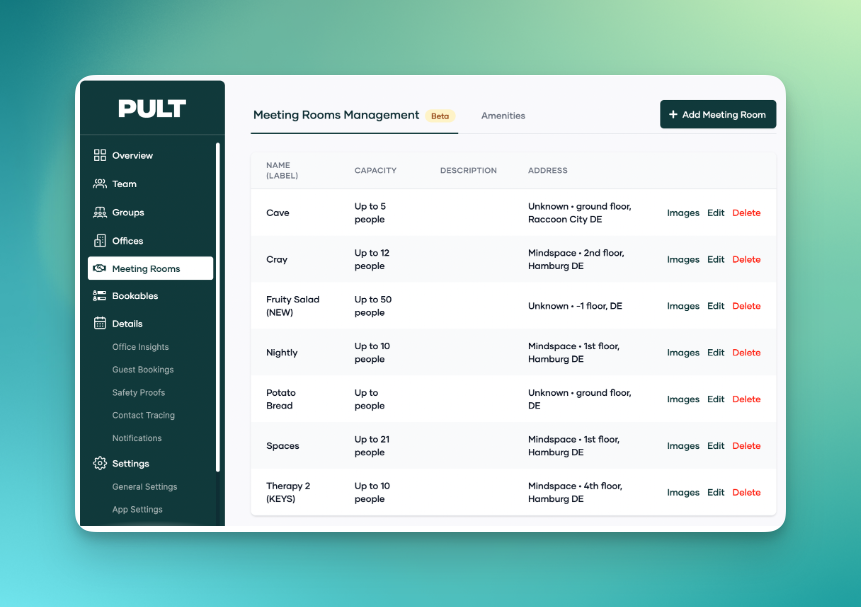This screenshot has height=607, width=861.
Task: Select the Meeting Rooms Management tab
Action: 354,115
